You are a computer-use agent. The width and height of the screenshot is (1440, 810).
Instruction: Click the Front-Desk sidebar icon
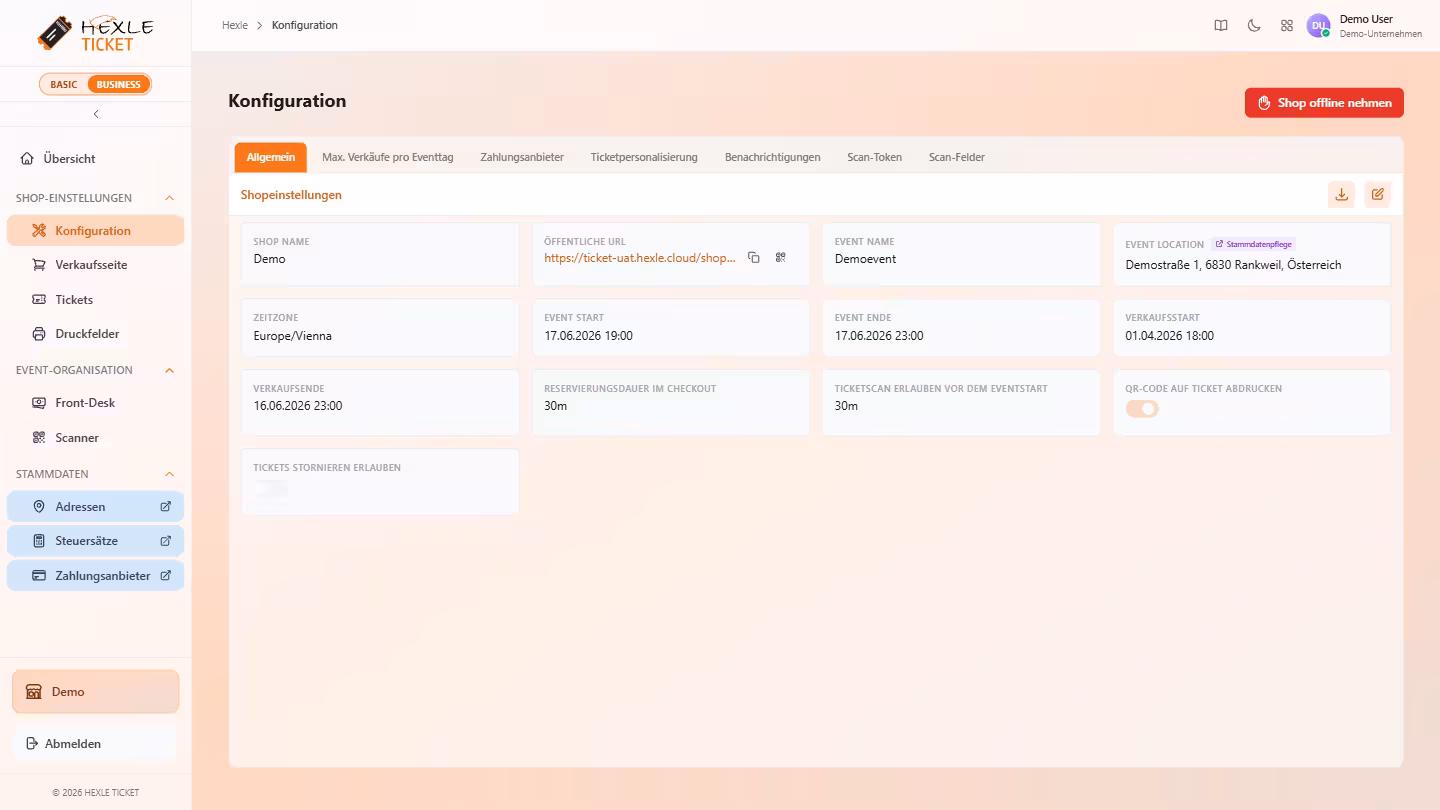39,403
